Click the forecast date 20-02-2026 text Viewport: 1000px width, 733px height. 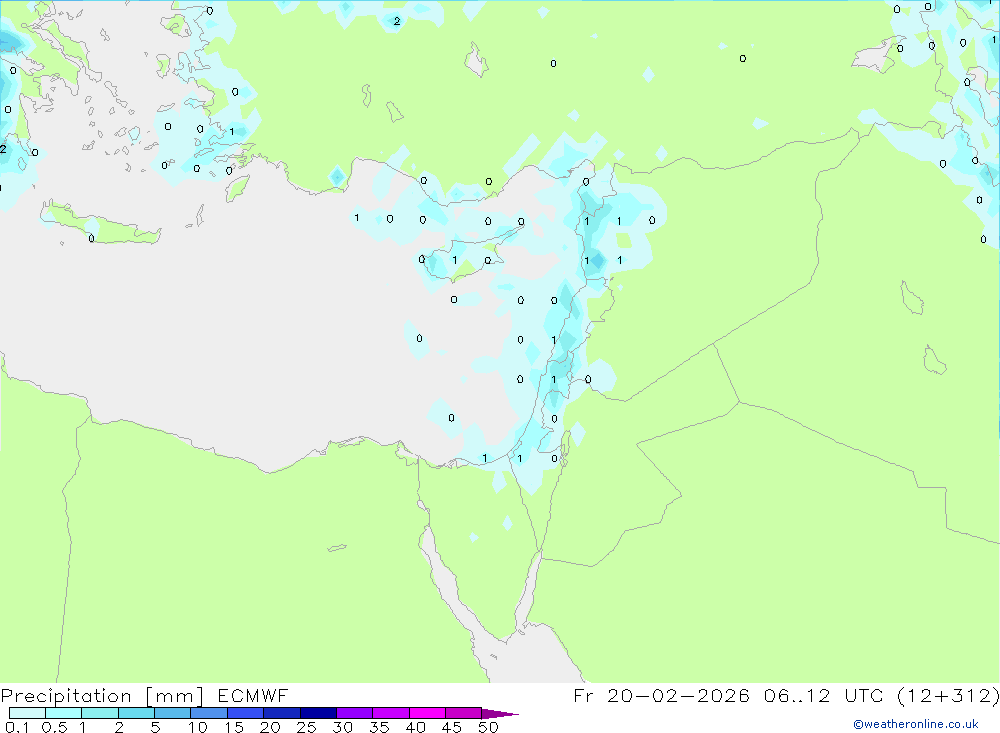[x=677, y=695]
